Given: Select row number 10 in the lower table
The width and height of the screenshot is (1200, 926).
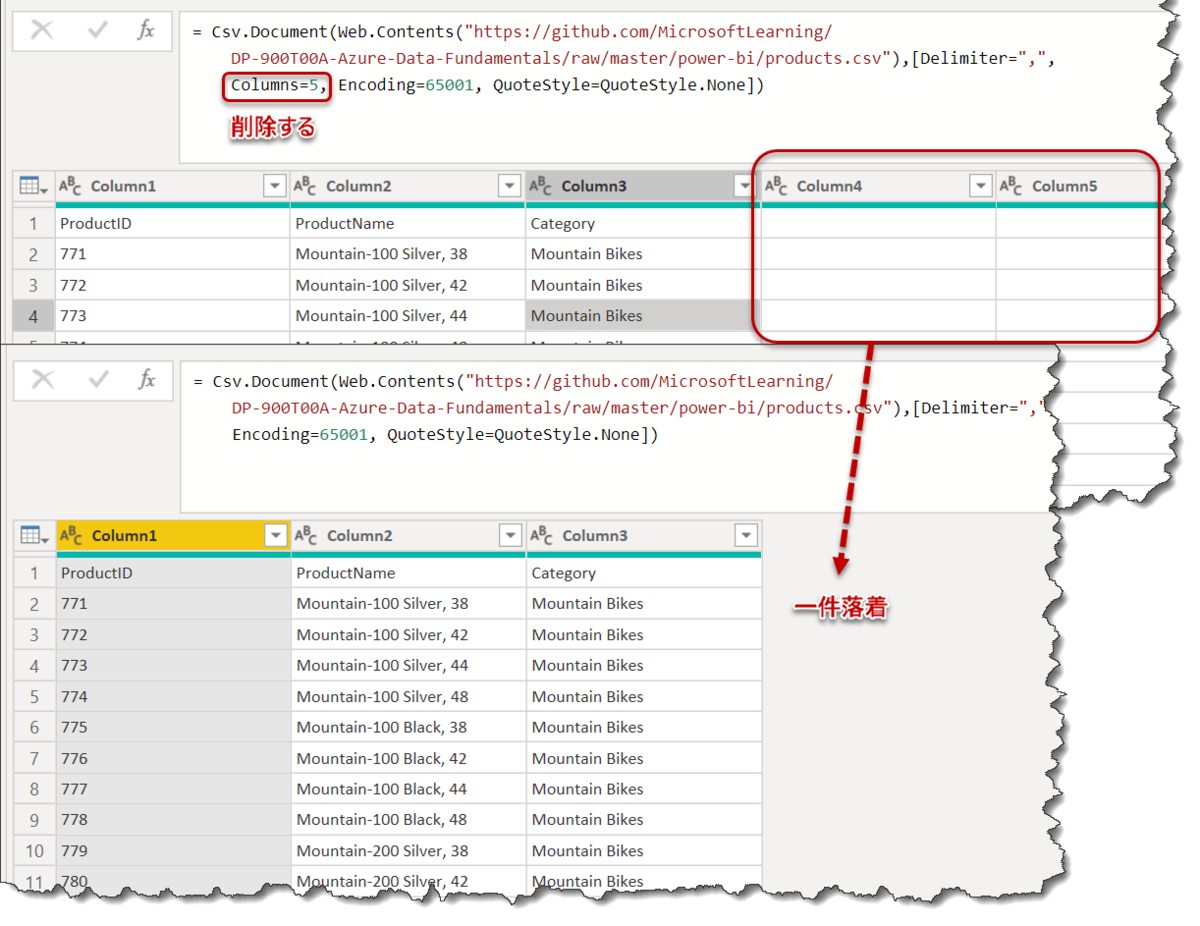Looking at the screenshot, I should tap(35, 851).
